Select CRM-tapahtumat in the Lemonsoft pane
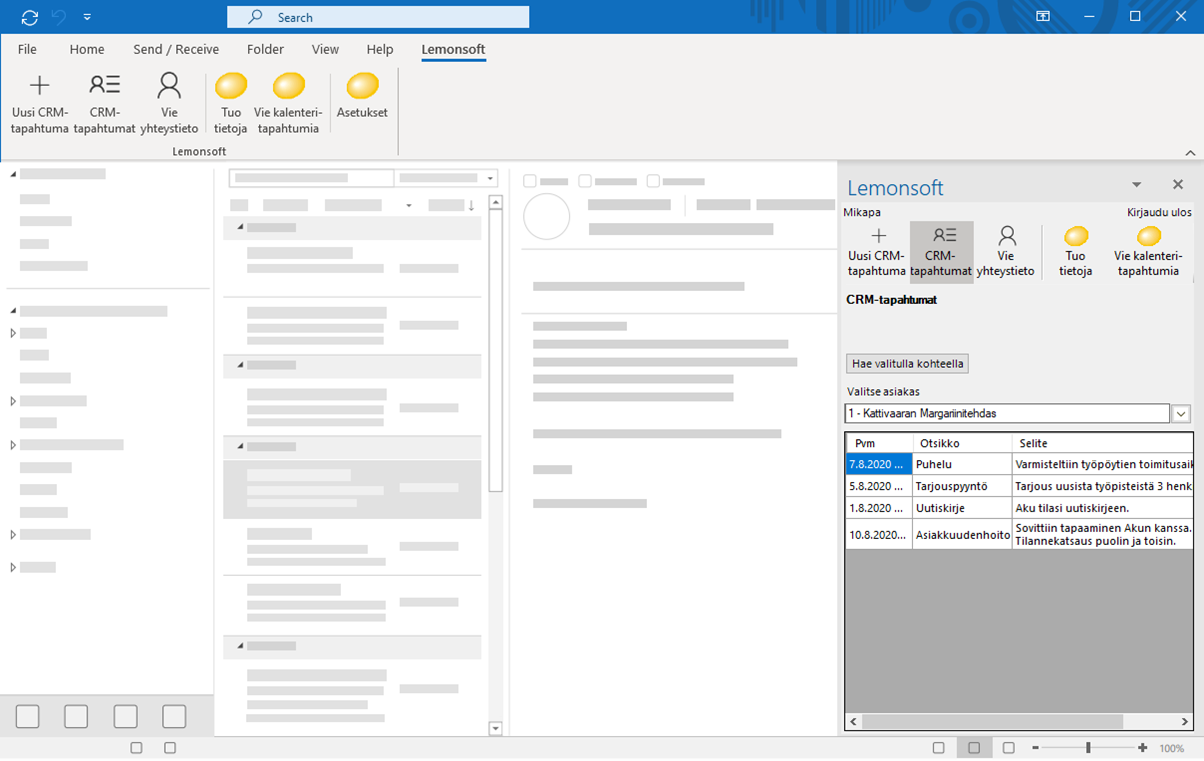 pyautogui.click(x=941, y=252)
